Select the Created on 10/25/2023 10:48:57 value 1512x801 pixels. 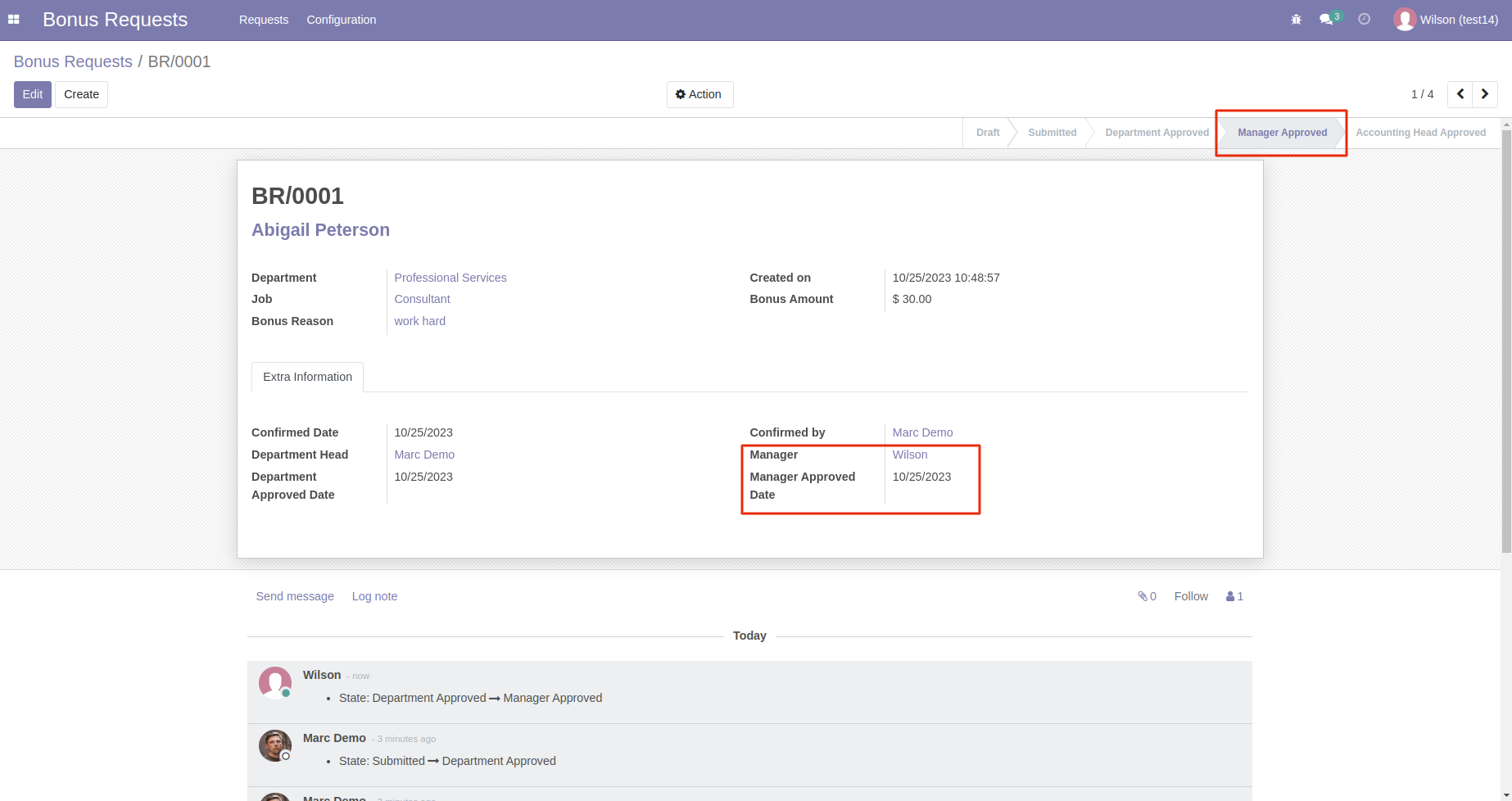pos(946,278)
